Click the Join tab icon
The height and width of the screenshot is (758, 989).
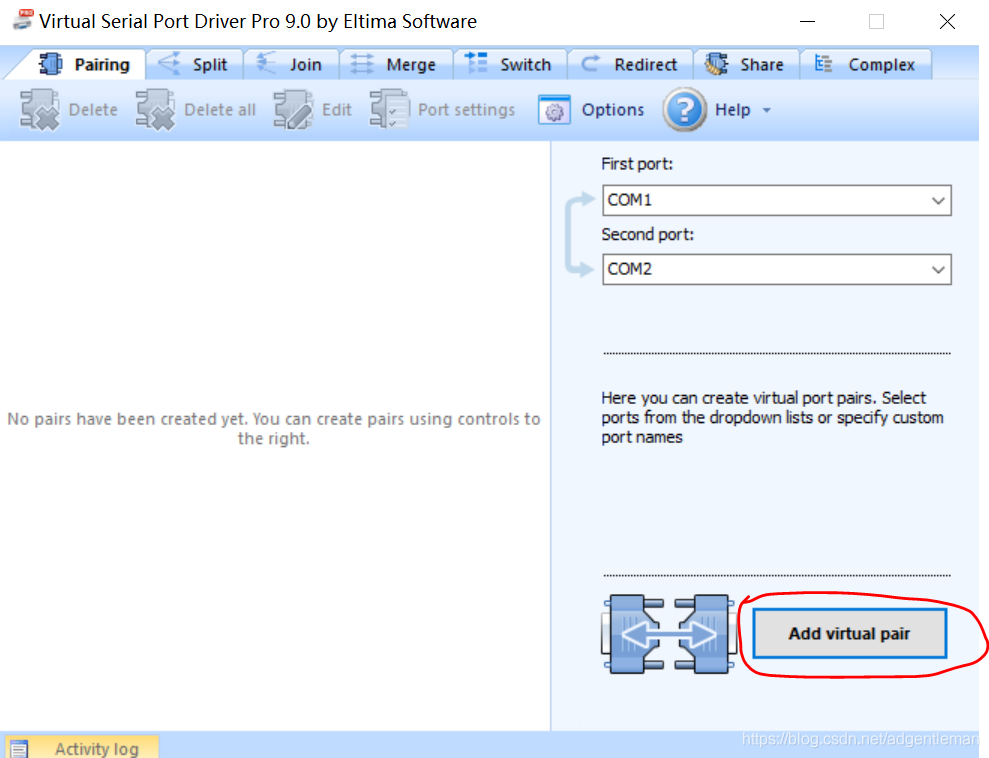coord(266,63)
